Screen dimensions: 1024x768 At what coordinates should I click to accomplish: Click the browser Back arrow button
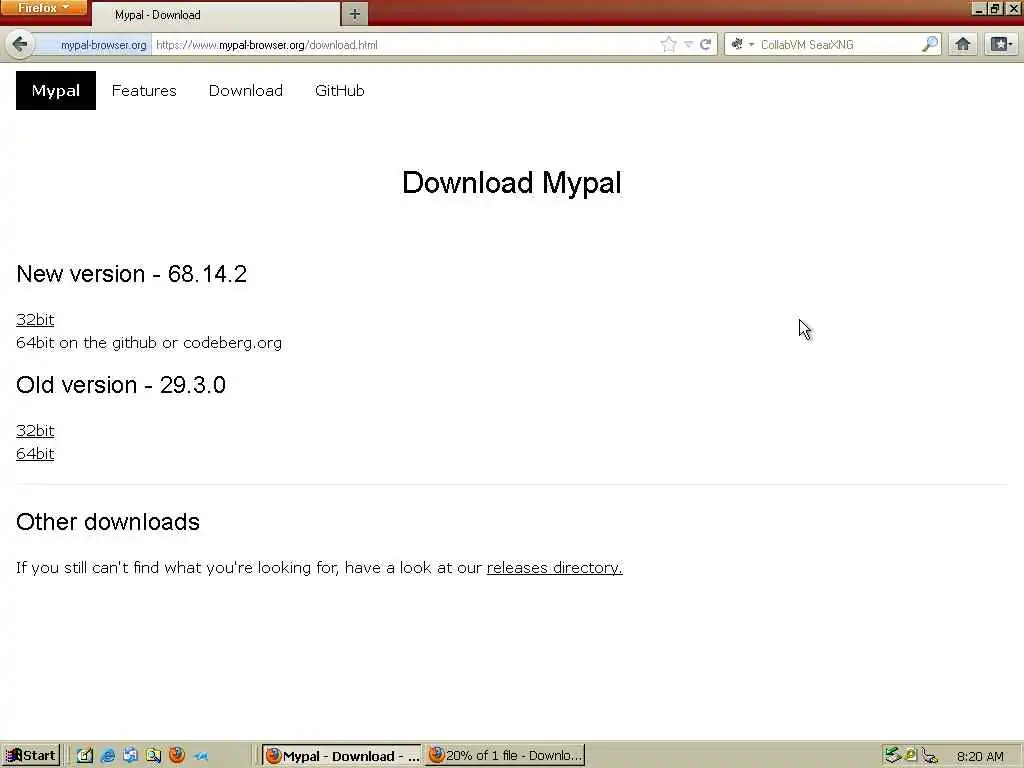point(20,44)
